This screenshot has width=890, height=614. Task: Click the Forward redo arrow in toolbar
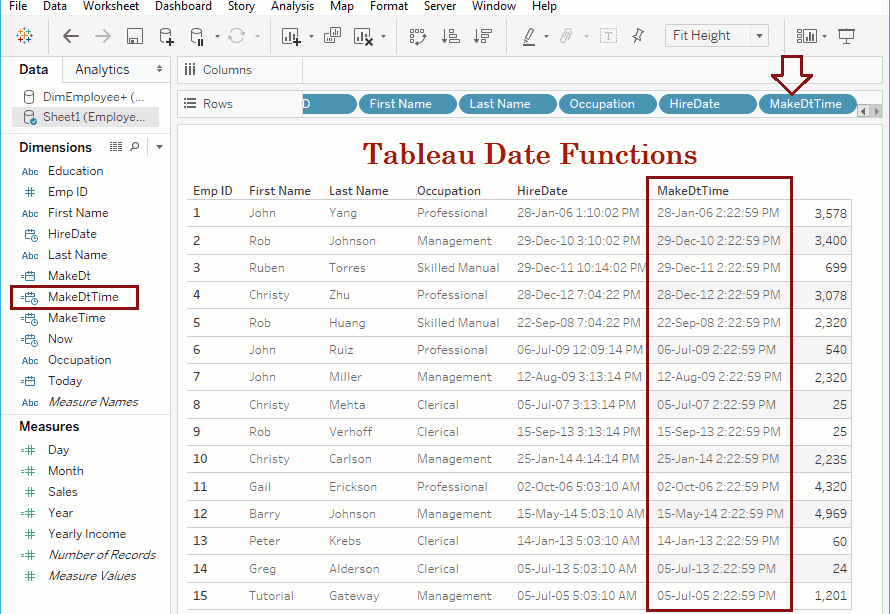coord(103,36)
